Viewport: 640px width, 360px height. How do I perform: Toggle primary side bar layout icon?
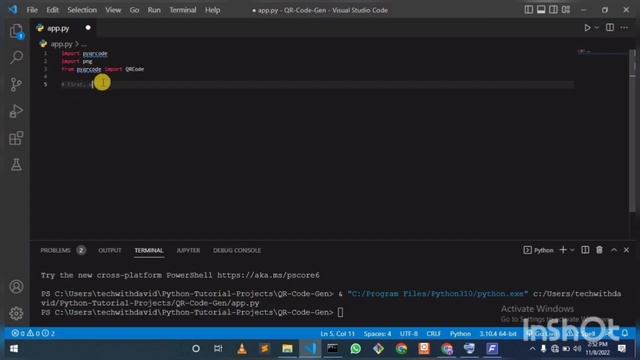pos(529,10)
